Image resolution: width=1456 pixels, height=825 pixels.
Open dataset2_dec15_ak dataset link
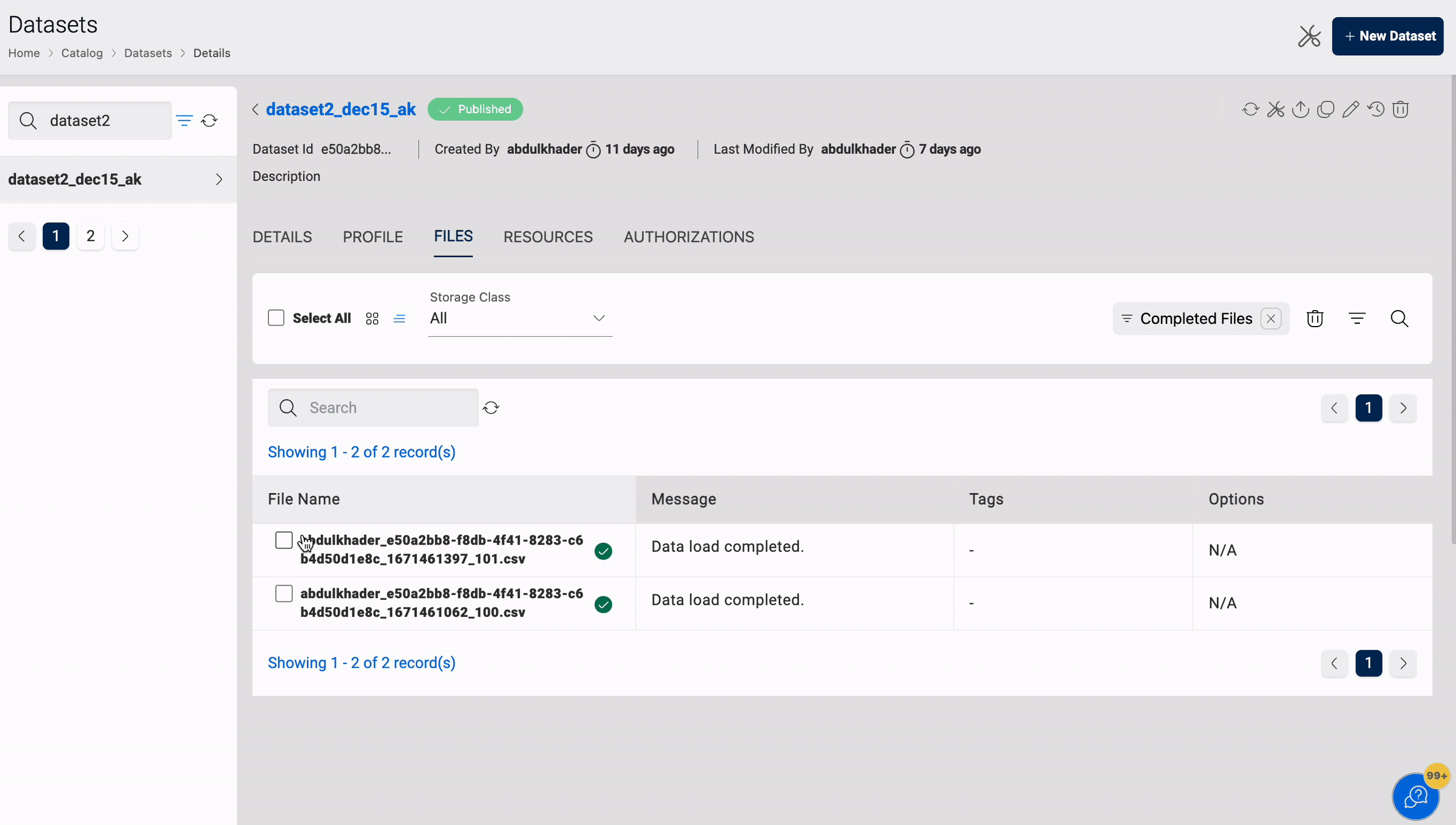pyautogui.click(x=341, y=109)
